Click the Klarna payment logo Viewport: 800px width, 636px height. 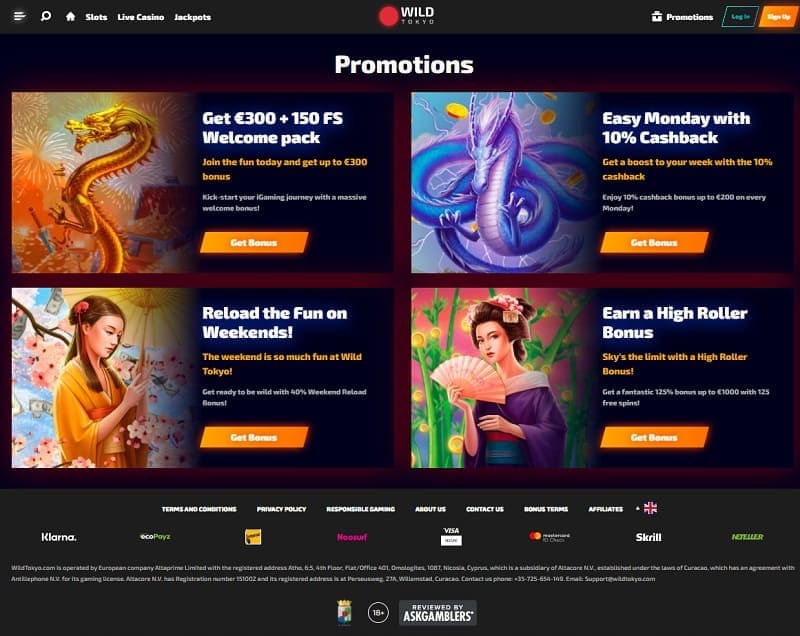click(x=59, y=537)
